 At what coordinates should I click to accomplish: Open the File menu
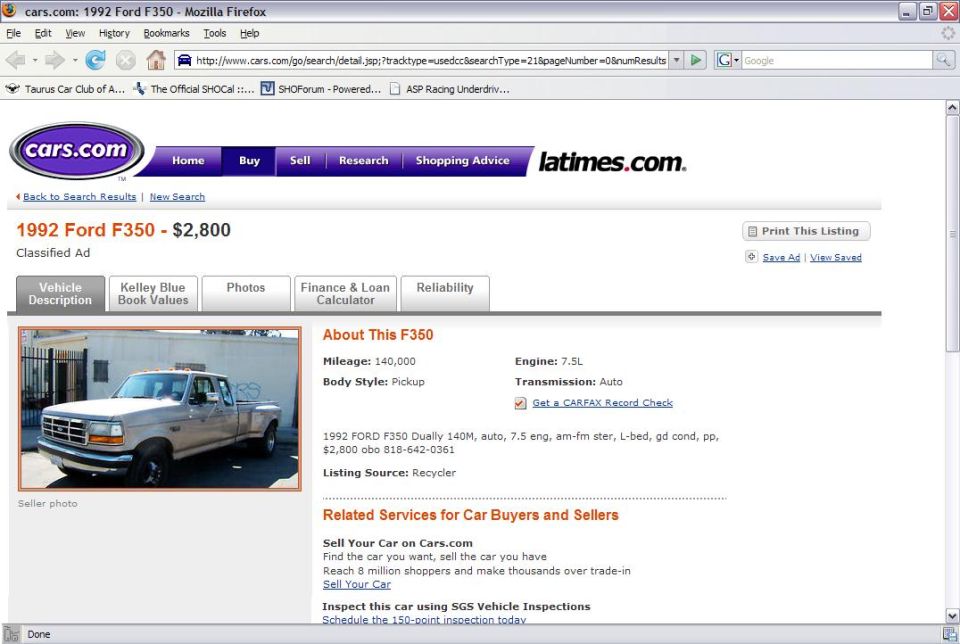pyautogui.click(x=13, y=33)
